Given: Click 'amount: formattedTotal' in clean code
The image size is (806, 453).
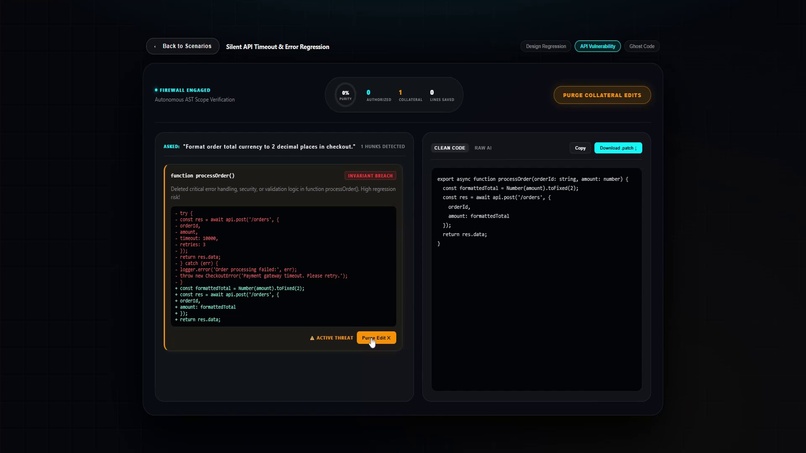Looking at the screenshot, I should 479,216.
